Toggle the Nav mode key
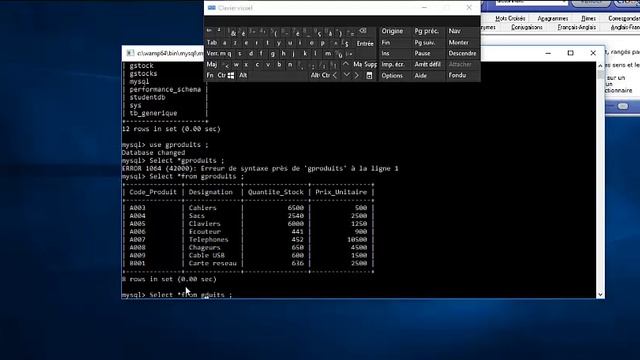Screen dimensions: 640x360 click(454, 31)
